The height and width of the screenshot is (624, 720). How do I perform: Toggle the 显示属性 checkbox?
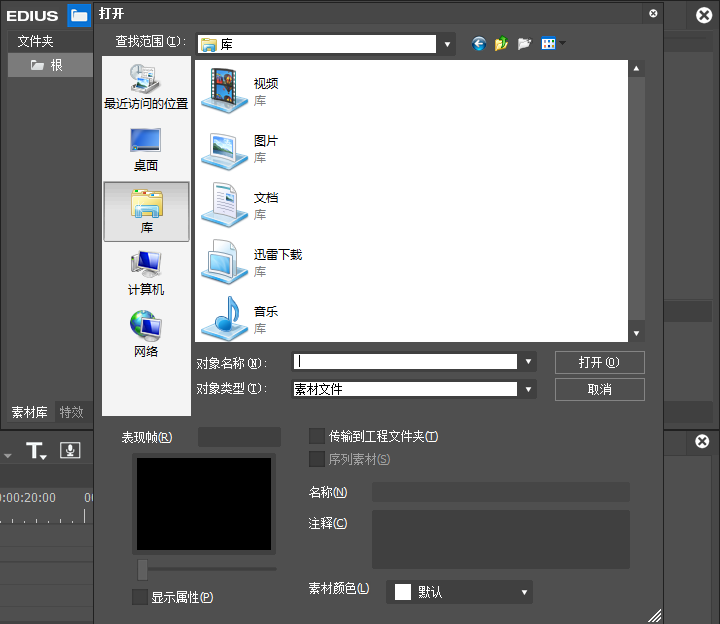click(x=140, y=597)
